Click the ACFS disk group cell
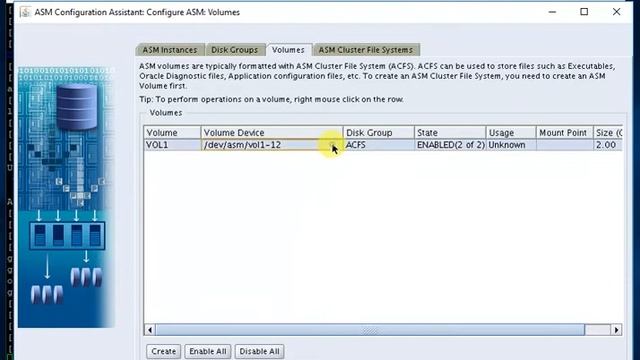Screen dimensions: 640x360 coord(379,145)
